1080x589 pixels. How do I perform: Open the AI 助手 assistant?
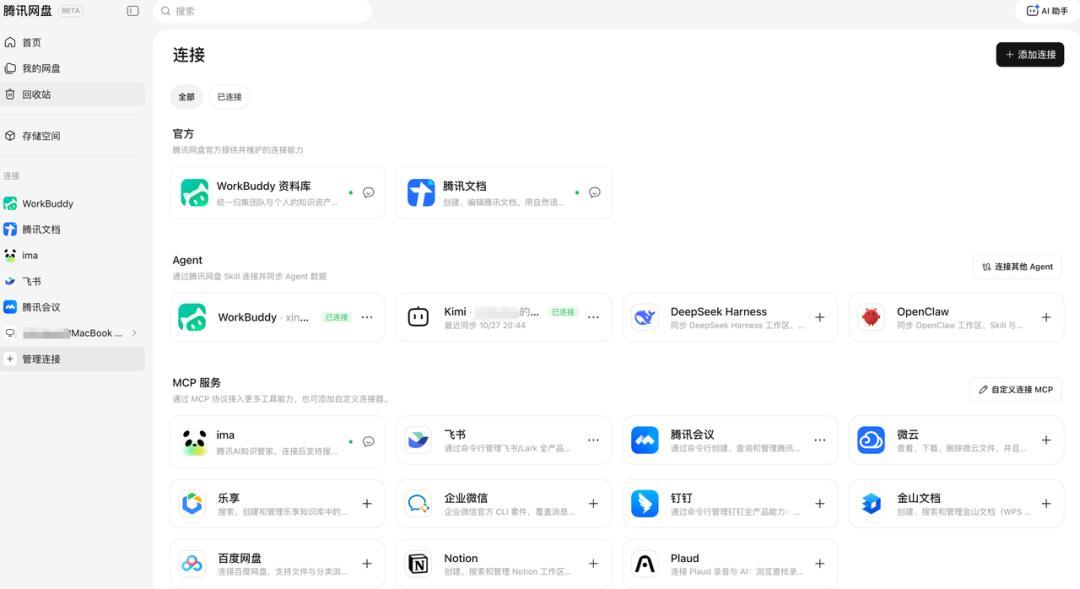[x=1047, y=11]
